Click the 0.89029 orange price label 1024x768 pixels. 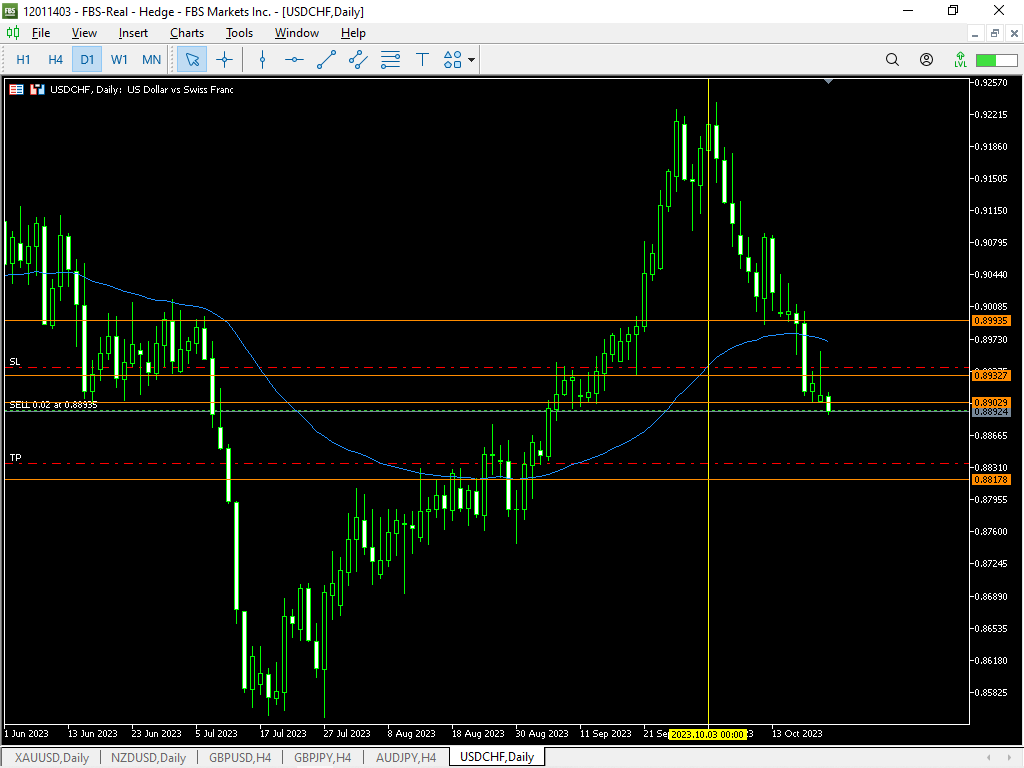tap(991, 403)
